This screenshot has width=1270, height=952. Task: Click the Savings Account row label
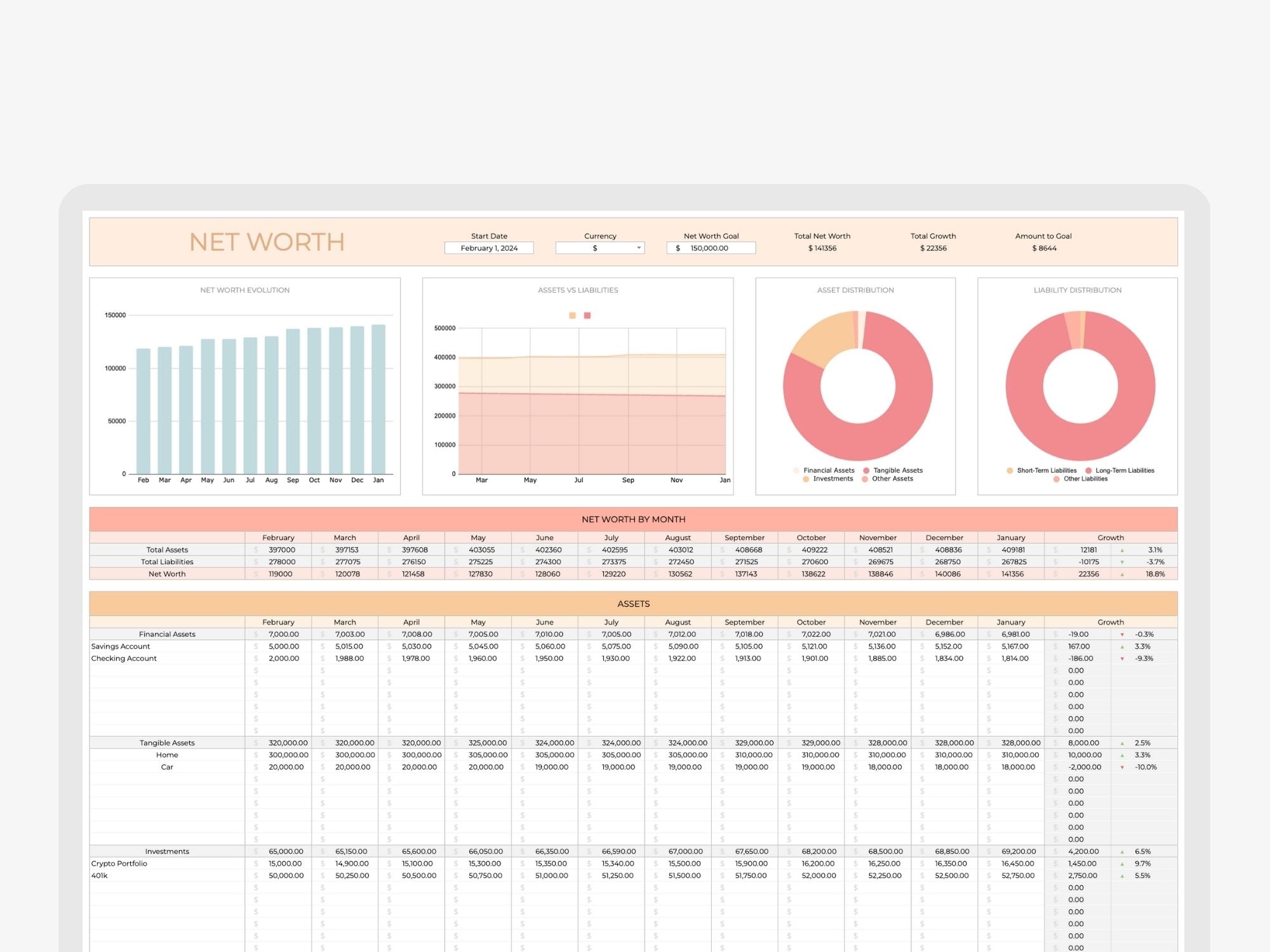[x=121, y=646]
